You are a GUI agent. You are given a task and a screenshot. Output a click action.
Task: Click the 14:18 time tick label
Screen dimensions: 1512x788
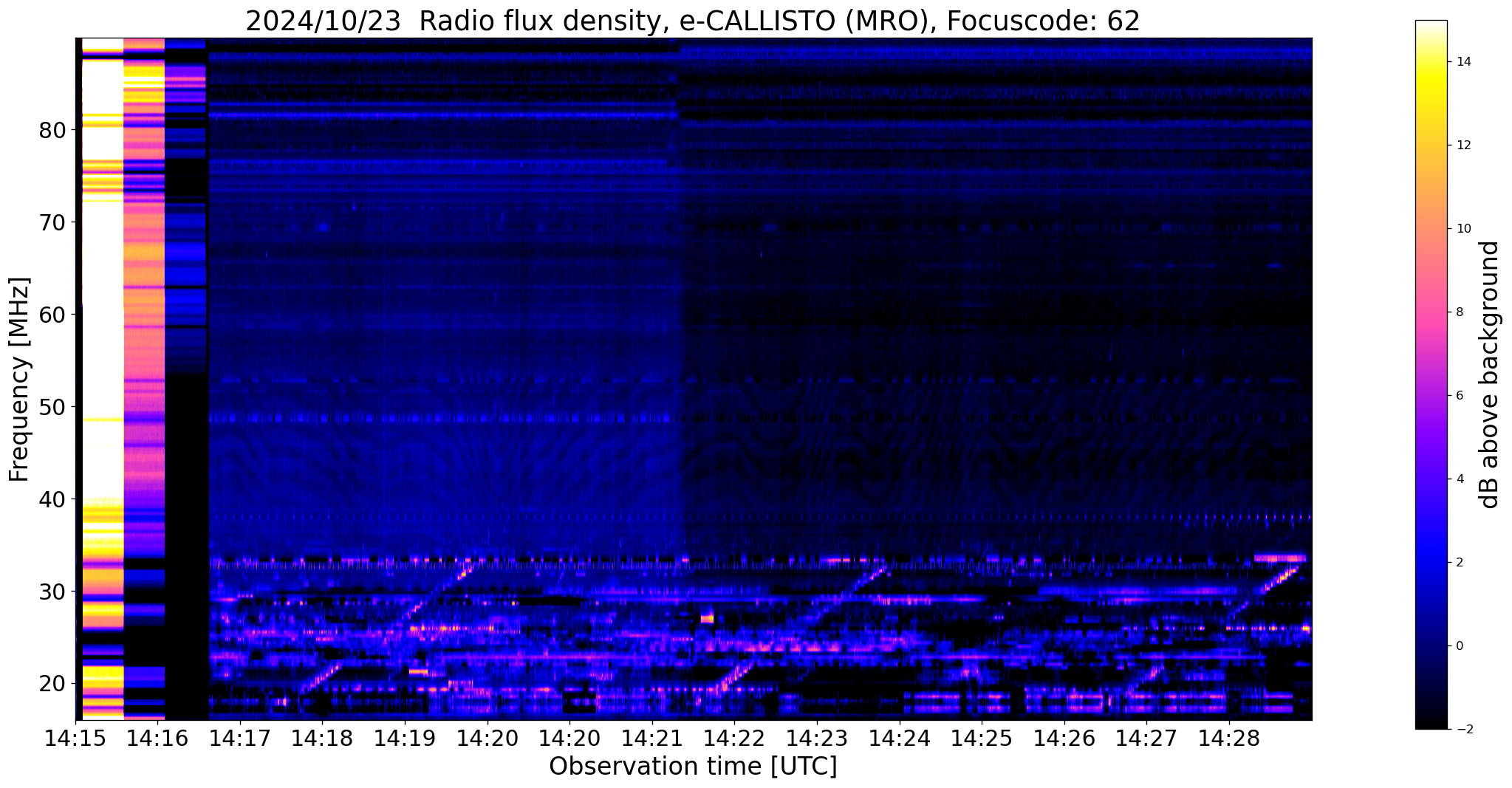coord(323,739)
